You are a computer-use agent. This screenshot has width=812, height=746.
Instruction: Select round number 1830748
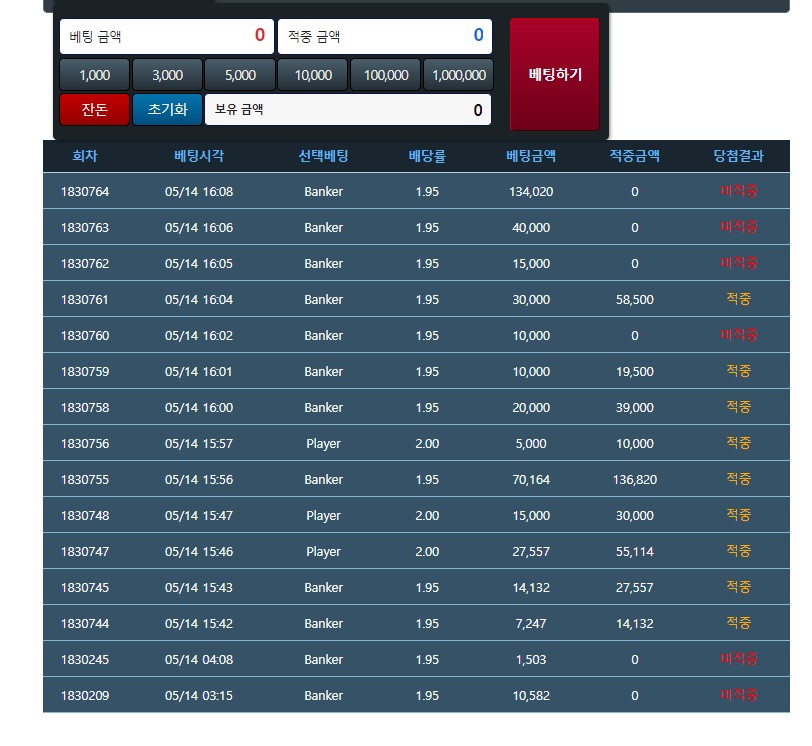(x=85, y=516)
